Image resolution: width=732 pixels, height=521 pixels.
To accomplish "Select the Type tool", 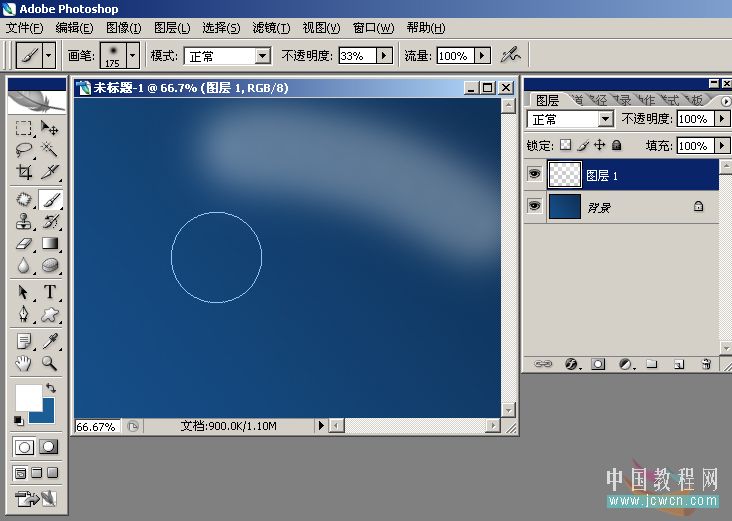I will click(49, 292).
